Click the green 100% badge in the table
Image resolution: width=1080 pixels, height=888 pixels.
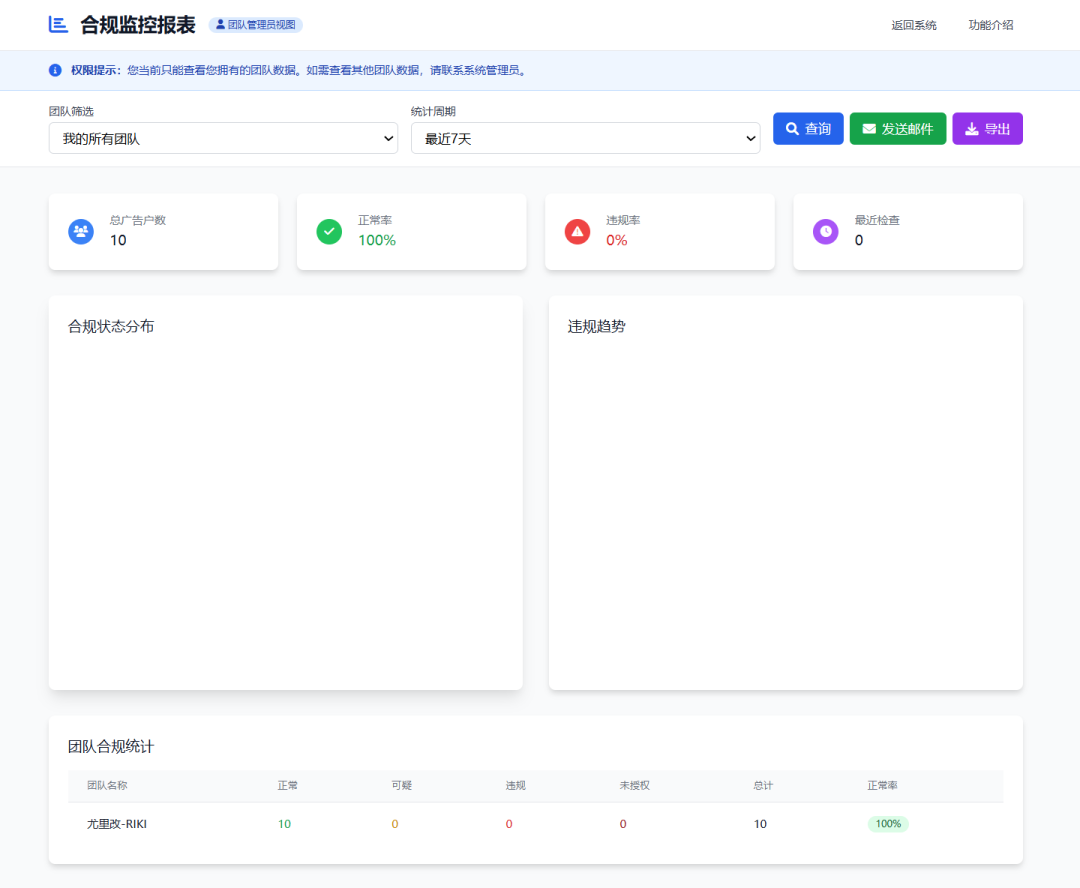tap(888, 824)
